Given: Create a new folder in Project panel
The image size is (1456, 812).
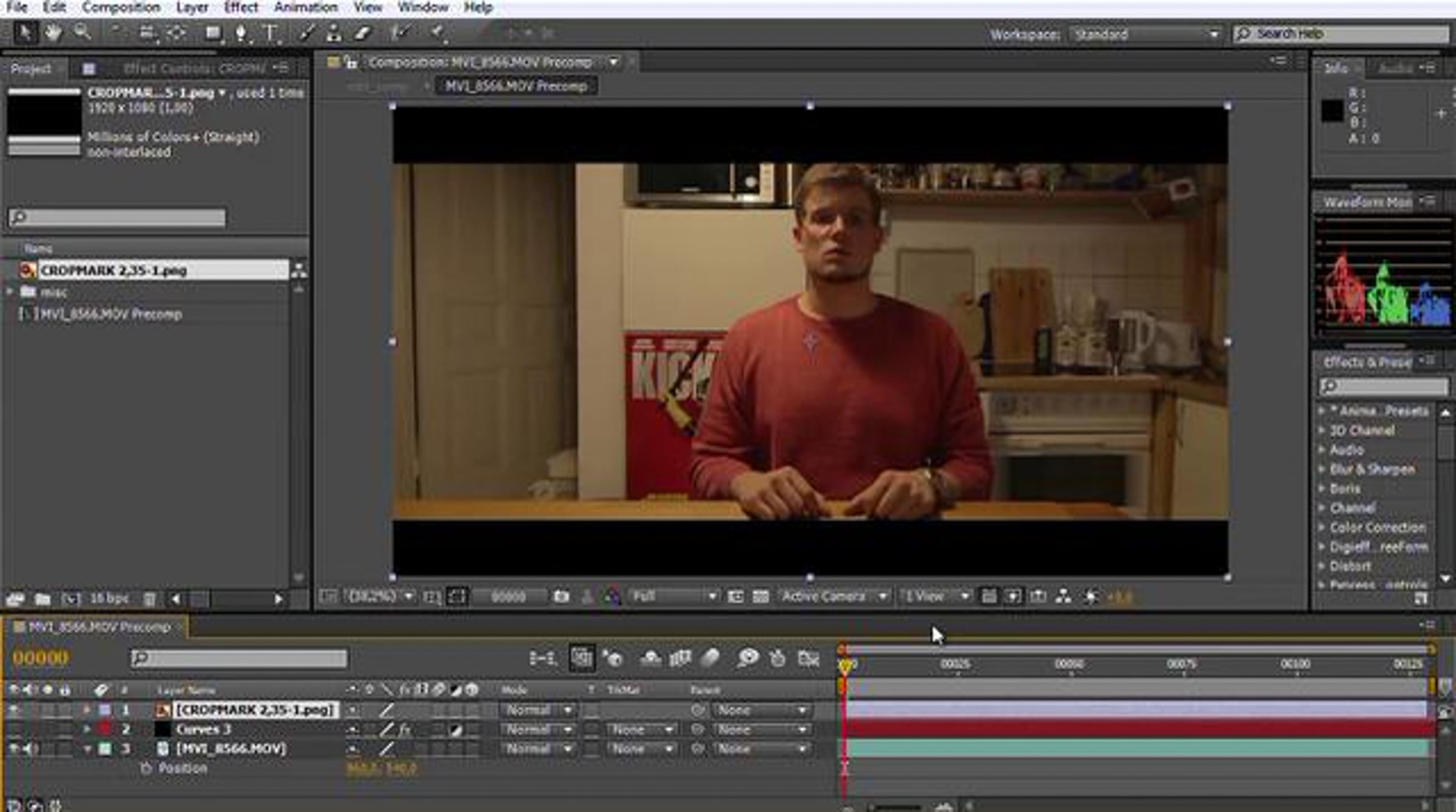Looking at the screenshot, I should (x=42, y=599).
